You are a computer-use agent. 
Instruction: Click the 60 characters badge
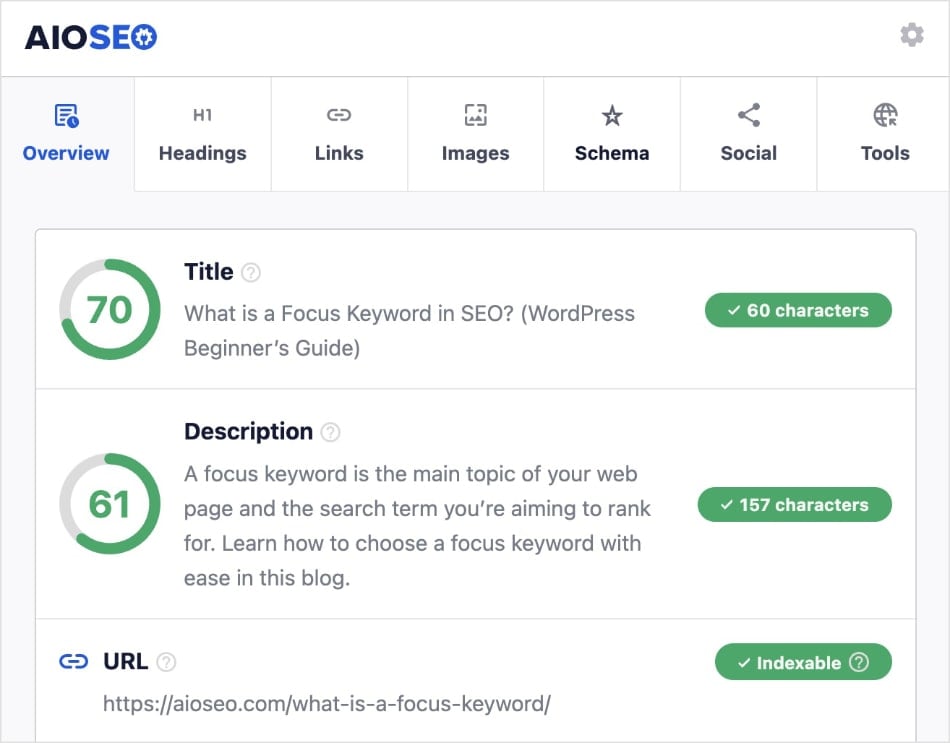(x=798, y=310)
